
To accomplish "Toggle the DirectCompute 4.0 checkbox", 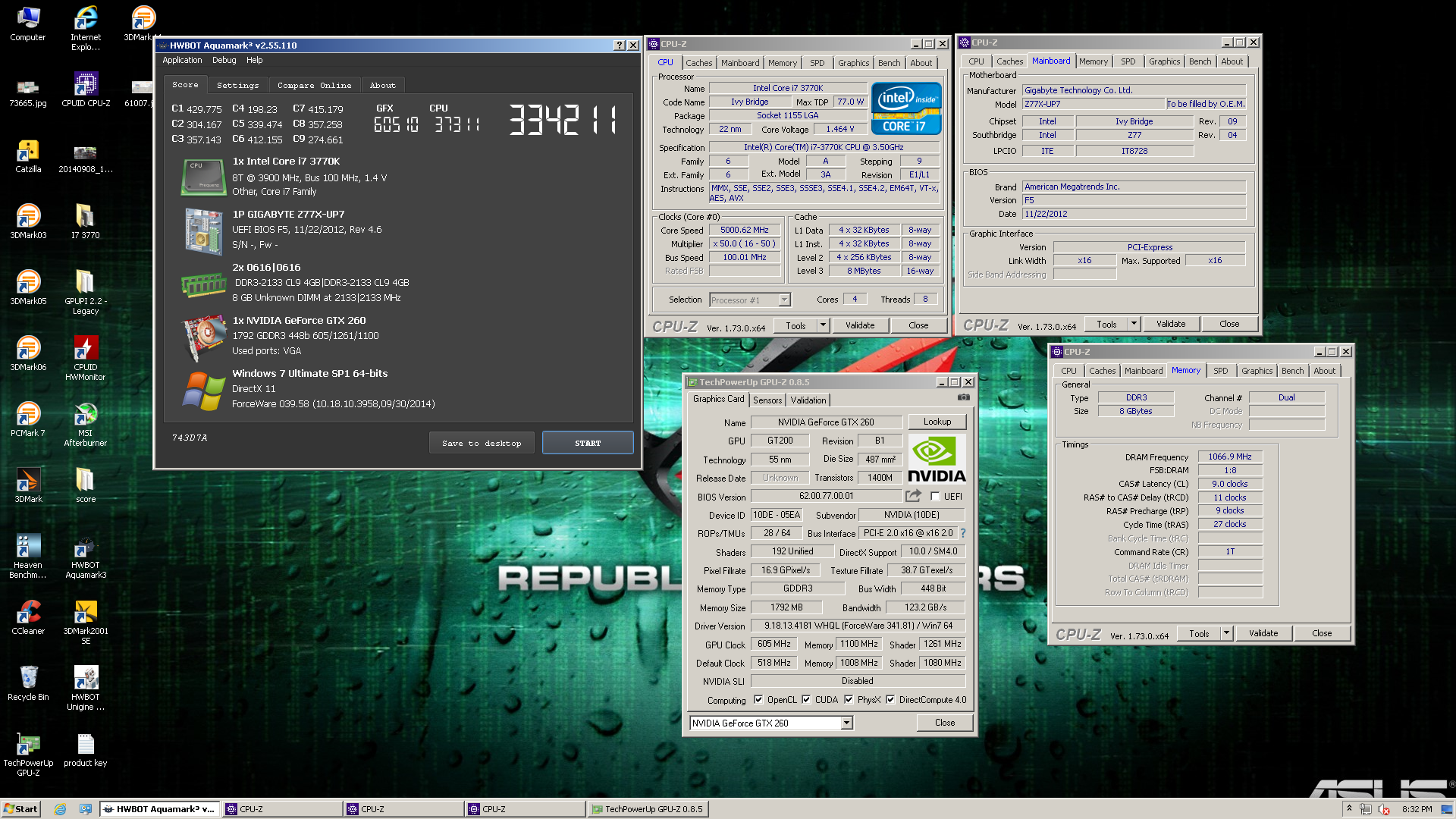I will (x=890, y=700).
